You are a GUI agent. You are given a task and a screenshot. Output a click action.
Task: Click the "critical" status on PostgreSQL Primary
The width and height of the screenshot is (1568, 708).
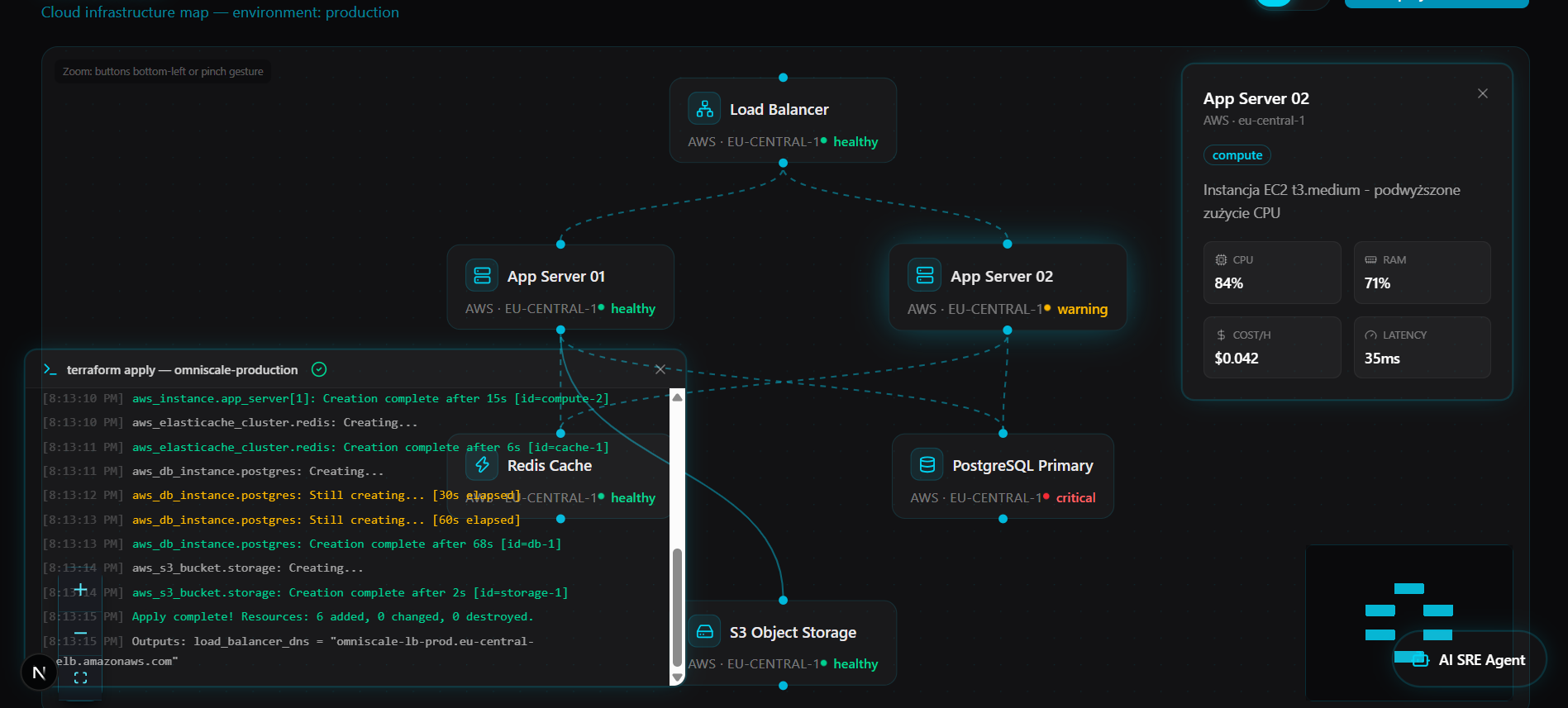1075,497
